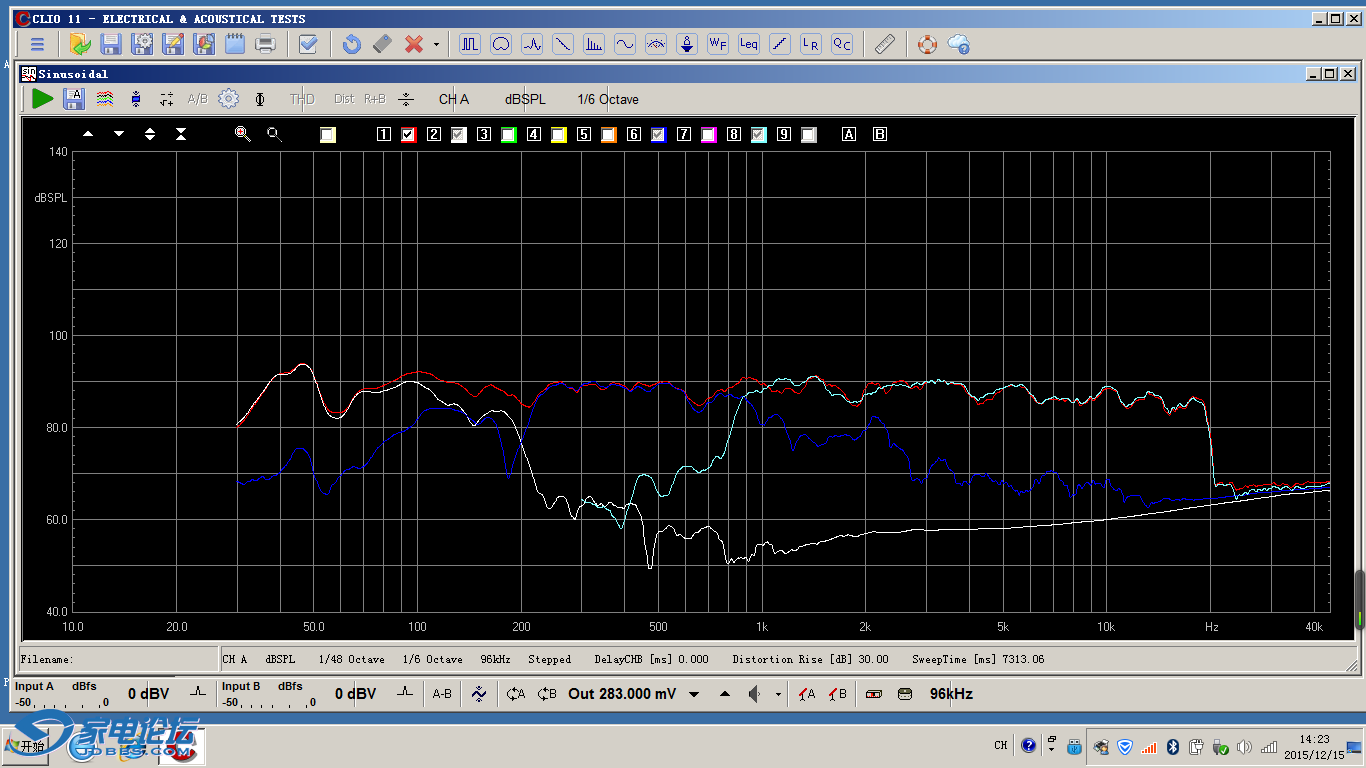This screenshot has width=1366, height=768.
Task: Expand dropdown next to red X icon
Action: click(x=436, y=45)
